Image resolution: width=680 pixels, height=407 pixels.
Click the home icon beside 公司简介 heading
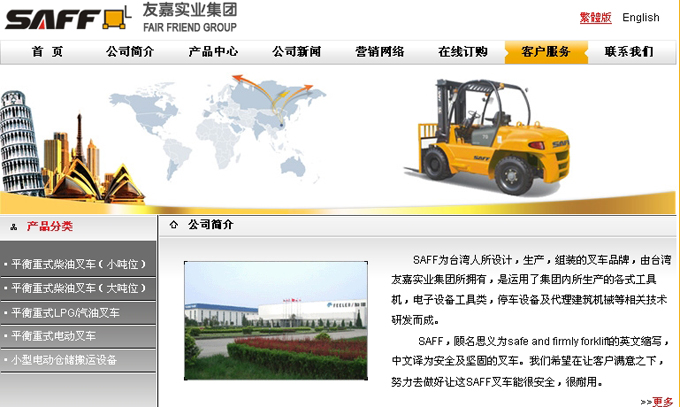click(x=174, y=224)
